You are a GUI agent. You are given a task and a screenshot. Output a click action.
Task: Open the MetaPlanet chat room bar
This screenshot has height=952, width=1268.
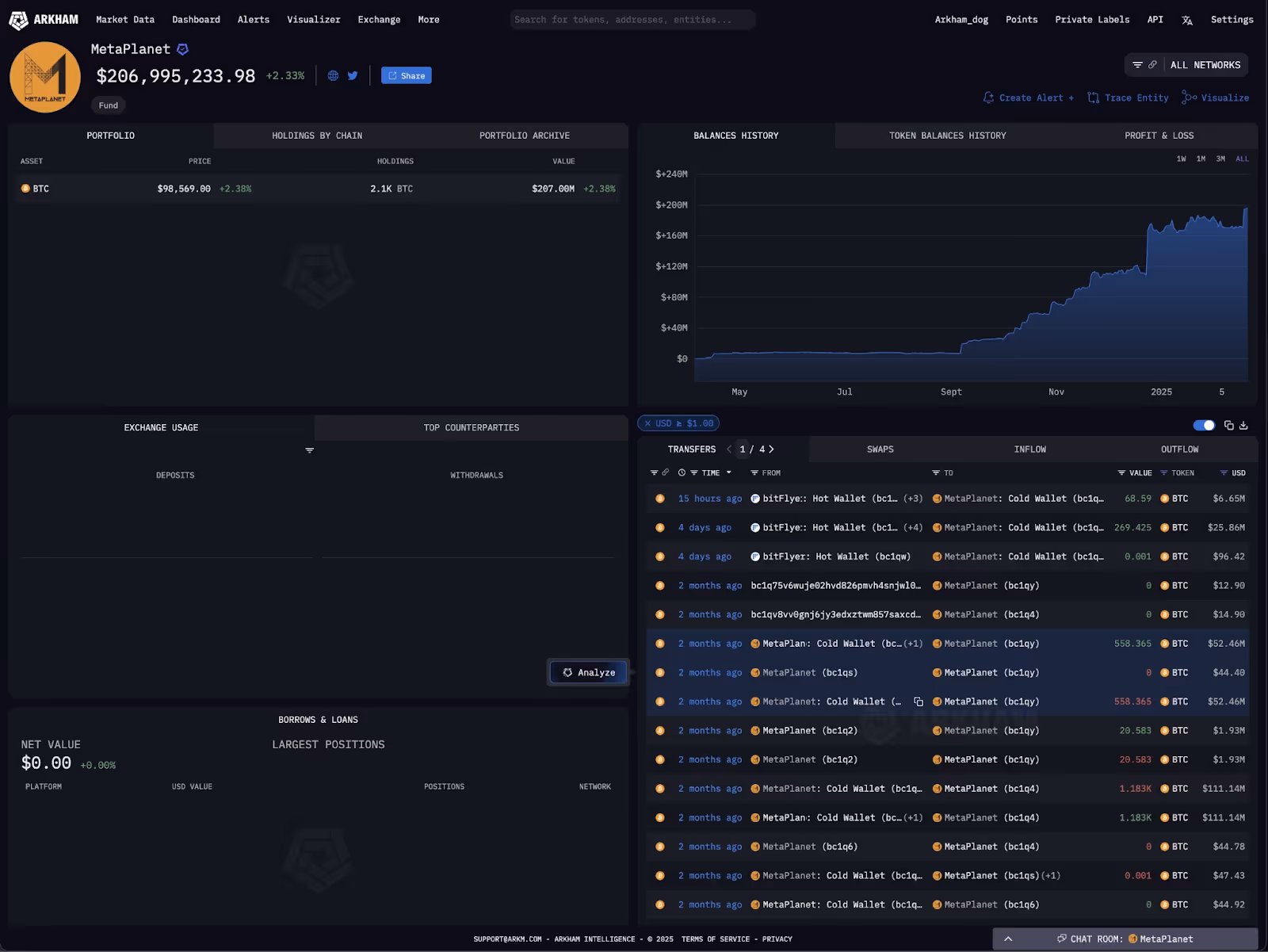(1125, 939)
